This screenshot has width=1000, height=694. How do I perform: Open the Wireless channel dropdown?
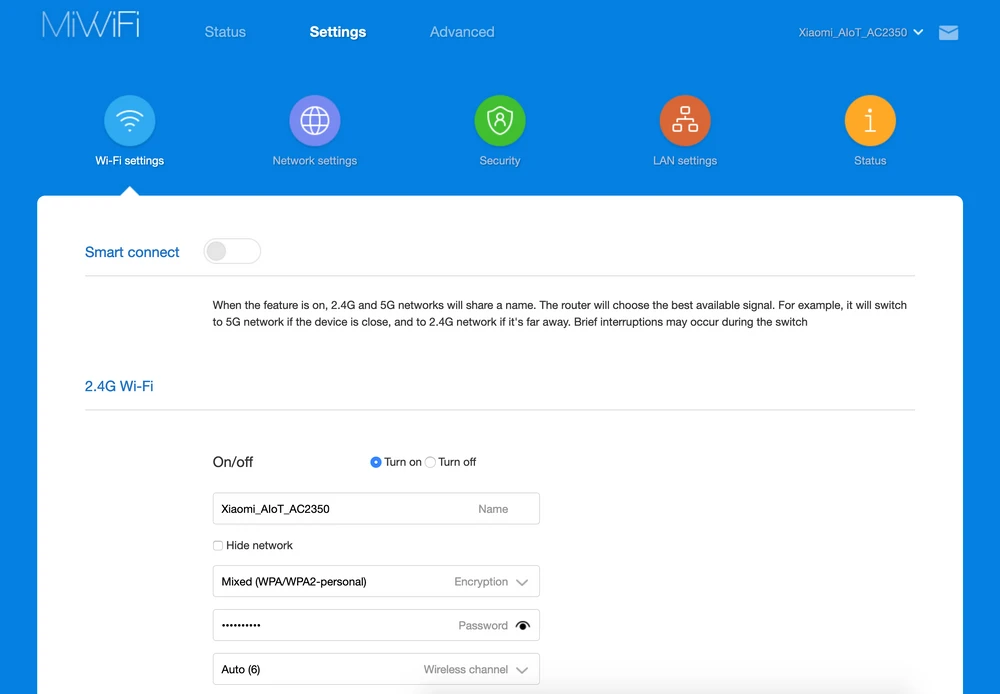click(522, 669)
